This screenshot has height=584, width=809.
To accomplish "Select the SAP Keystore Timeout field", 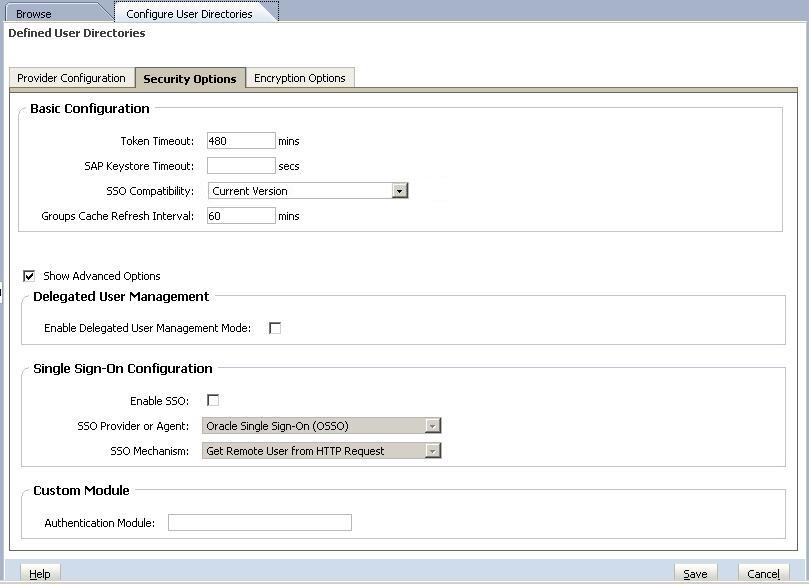I will pos(240,165).
